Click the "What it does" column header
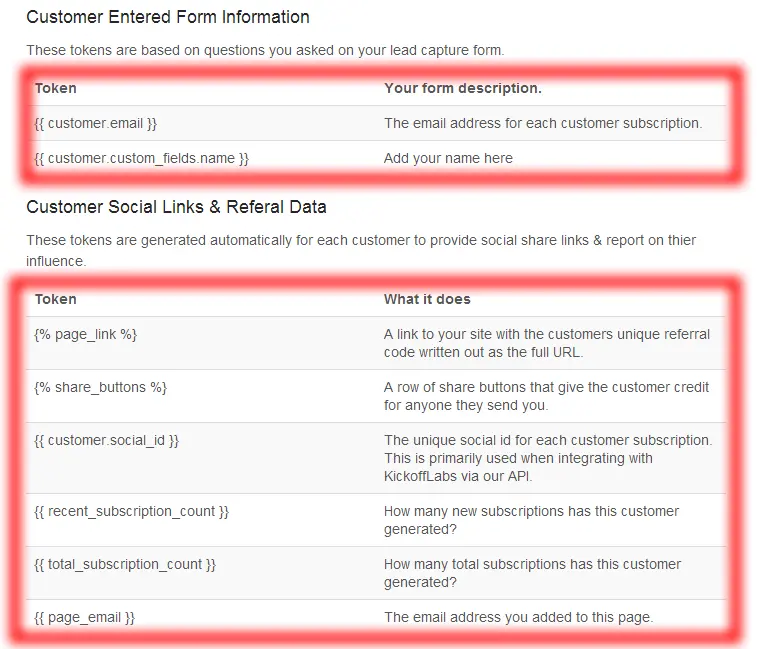Screen dimensions: 757x649 (427, 299)
